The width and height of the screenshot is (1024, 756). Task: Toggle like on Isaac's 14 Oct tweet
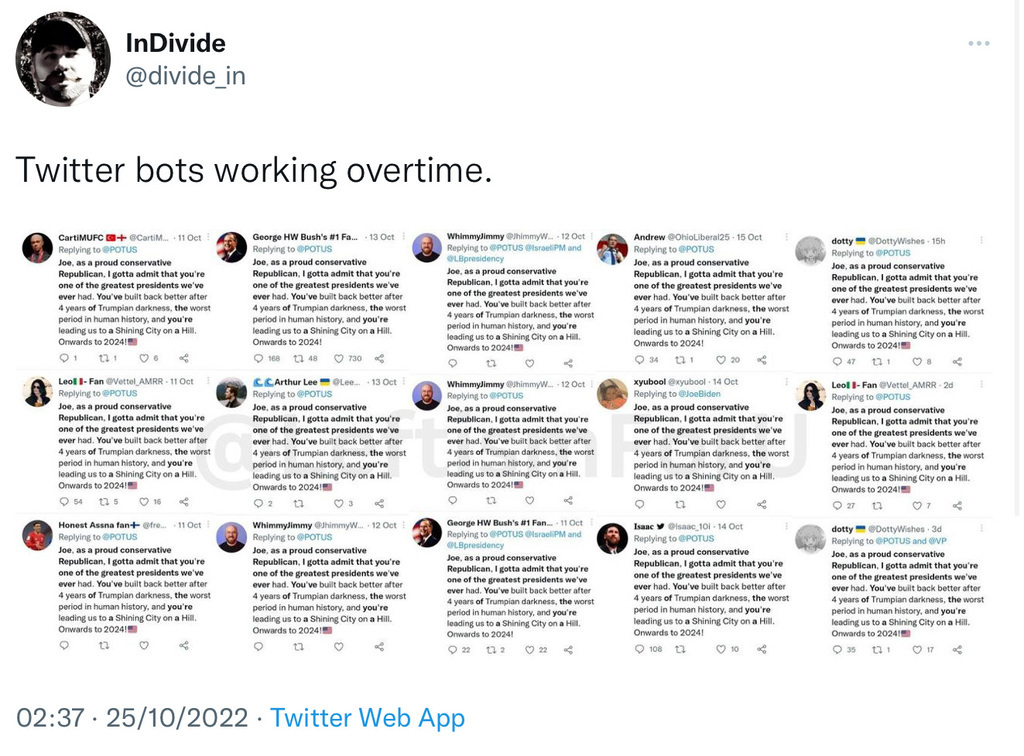pyautogui.click(x=720, y=649)
